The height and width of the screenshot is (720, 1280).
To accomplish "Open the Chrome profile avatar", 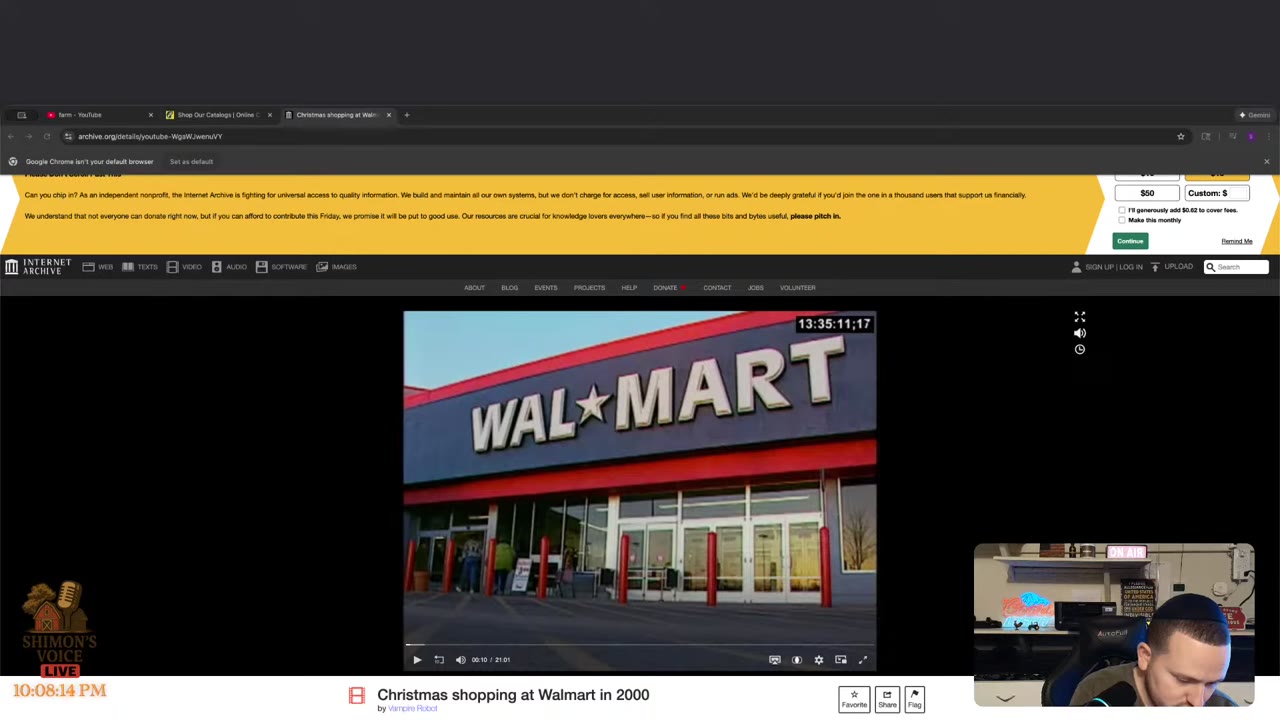I will (x=1250, y=137).
